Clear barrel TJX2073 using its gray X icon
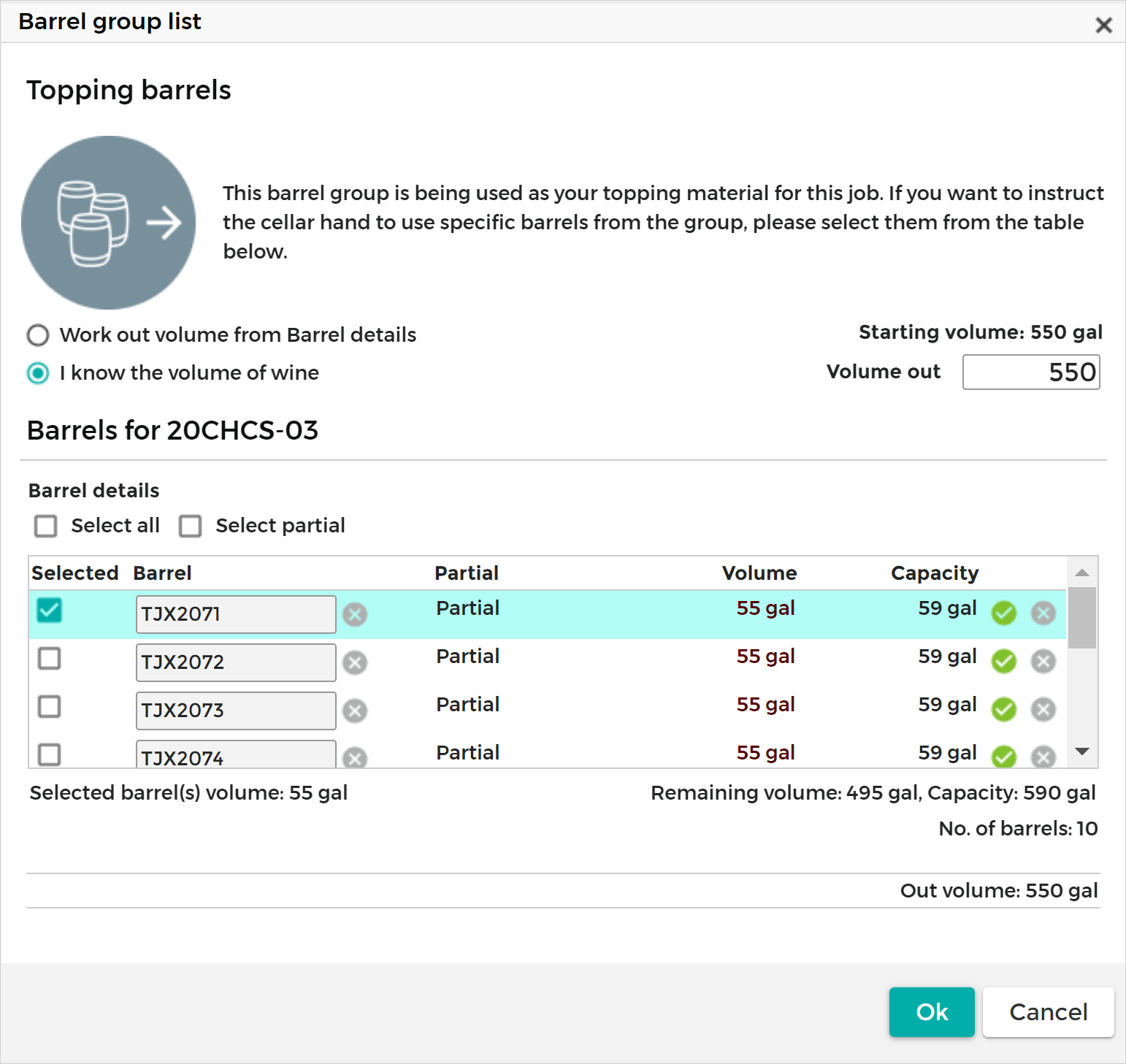Viewport: 1126px width, 1064px height. [x=355, y=711]
